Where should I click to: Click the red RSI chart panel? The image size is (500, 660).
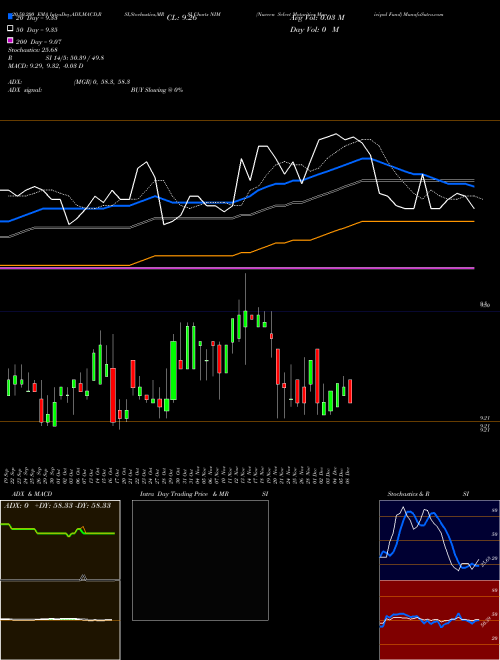[x=439, y=620]
